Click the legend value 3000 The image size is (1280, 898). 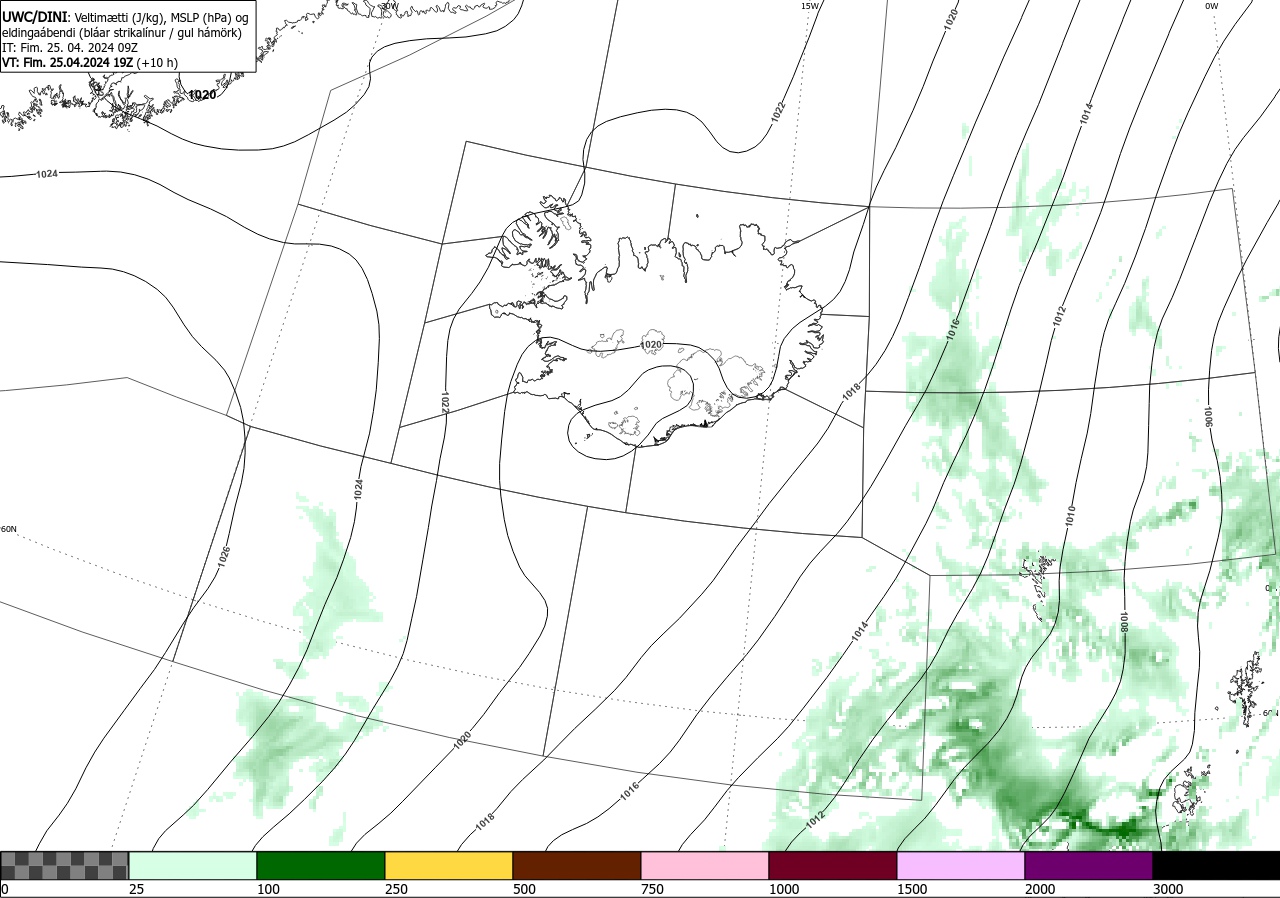coord(1168,889)
